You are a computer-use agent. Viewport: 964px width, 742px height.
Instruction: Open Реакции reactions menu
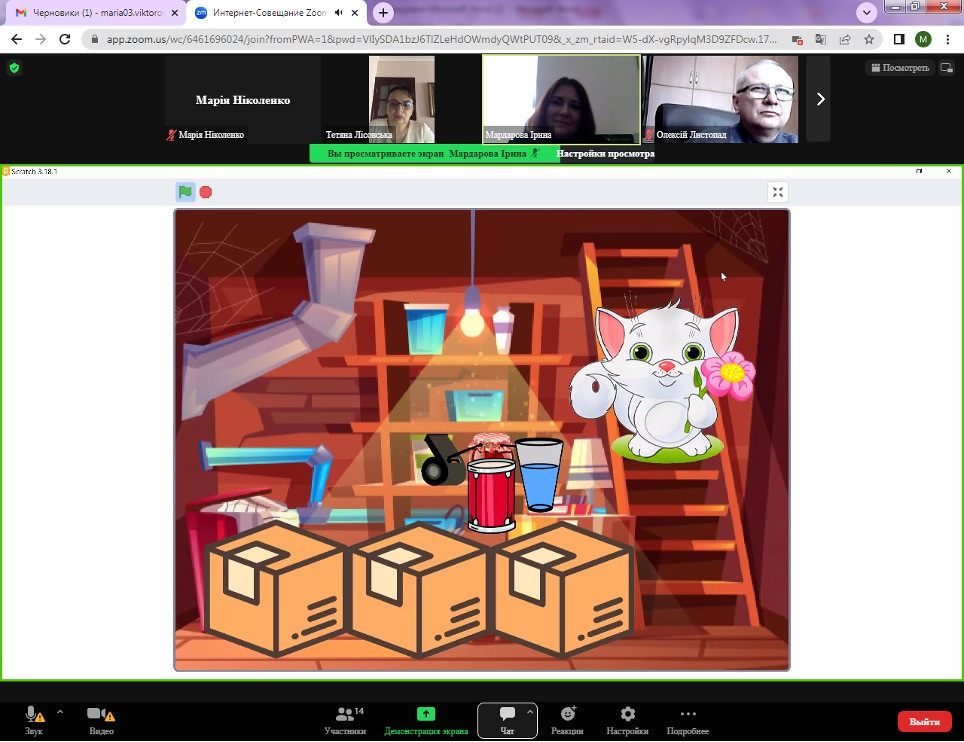[x=567, y=720]
